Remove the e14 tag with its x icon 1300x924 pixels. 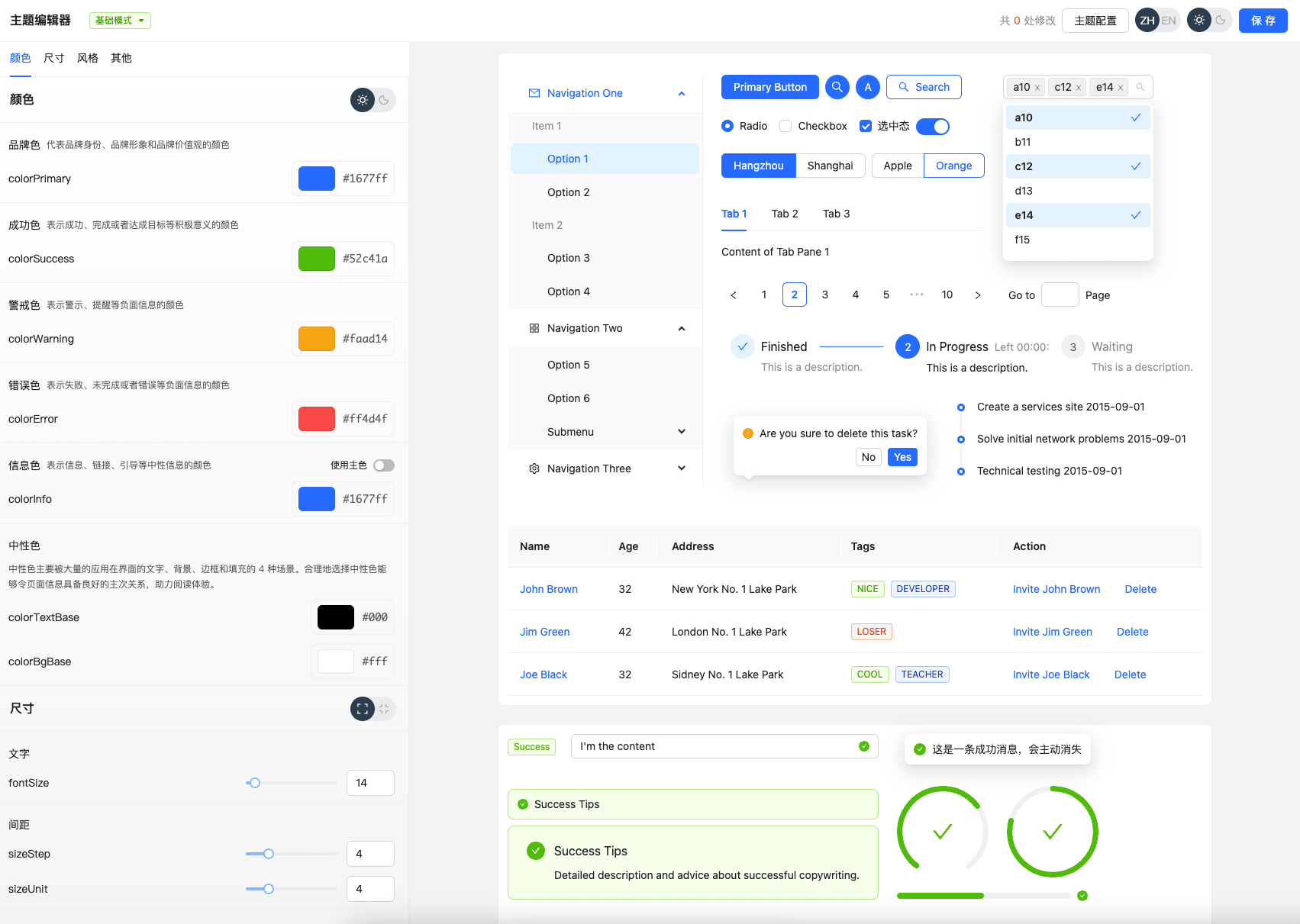[1121, 88]
